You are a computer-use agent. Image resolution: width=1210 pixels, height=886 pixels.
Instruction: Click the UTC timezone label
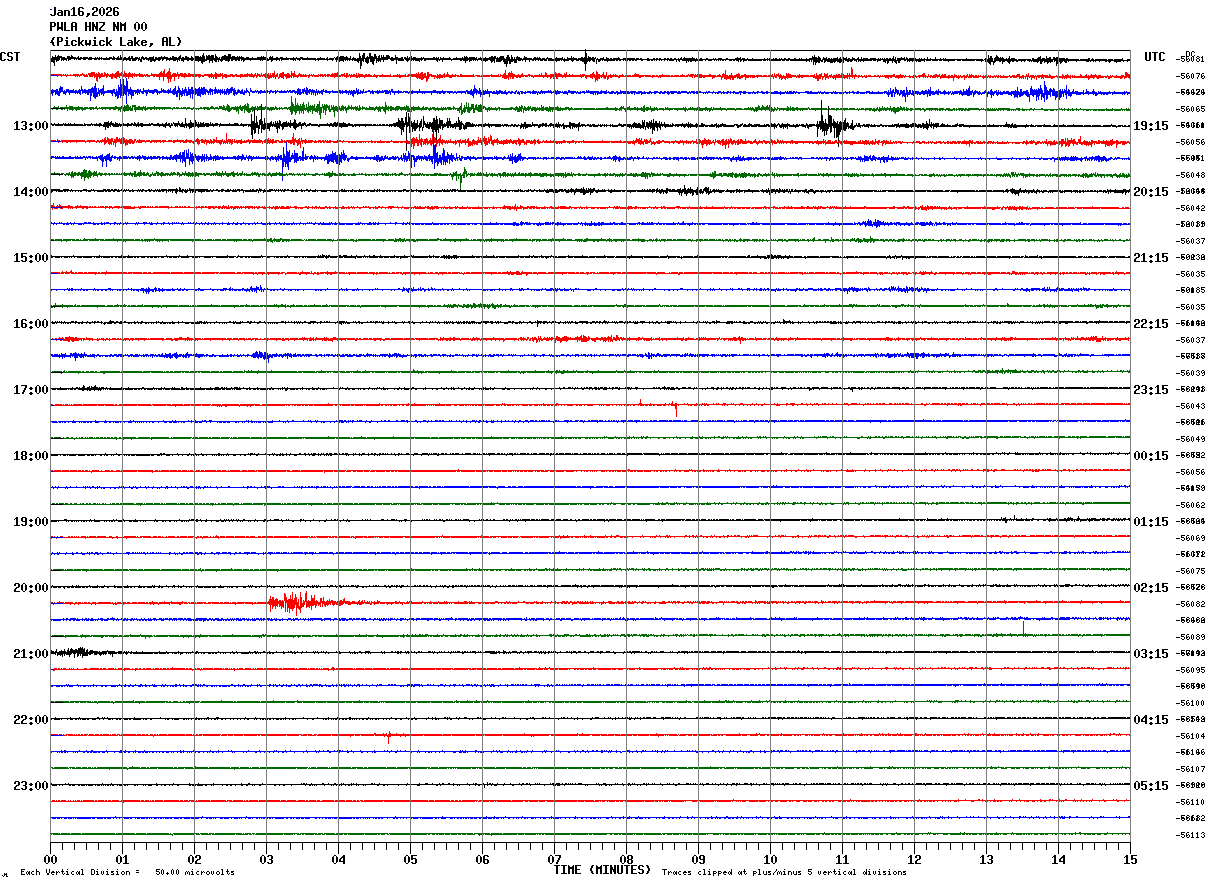(x=1155, y=57)
